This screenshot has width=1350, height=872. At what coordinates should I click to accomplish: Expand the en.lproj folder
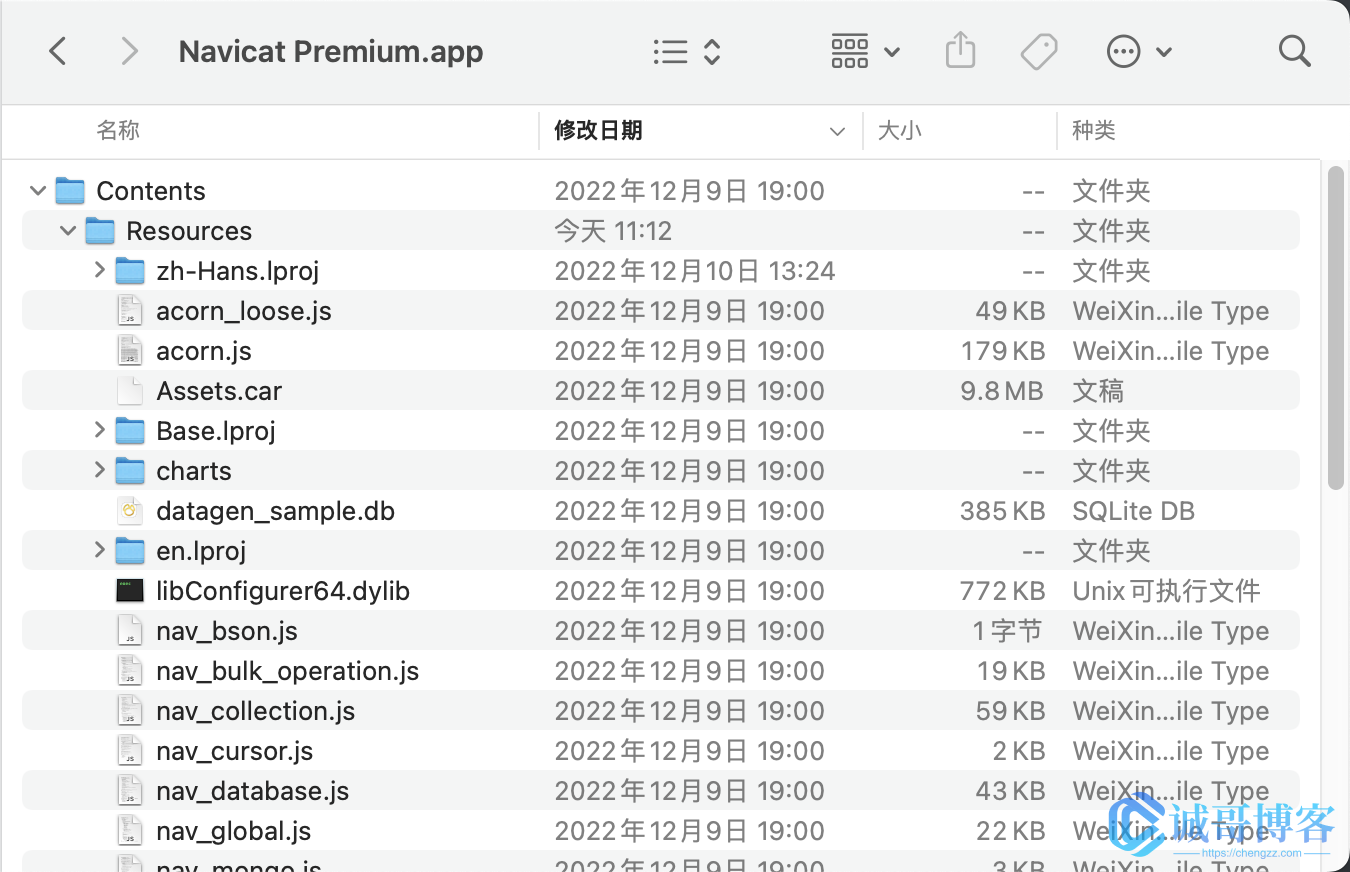pos(99,550)
